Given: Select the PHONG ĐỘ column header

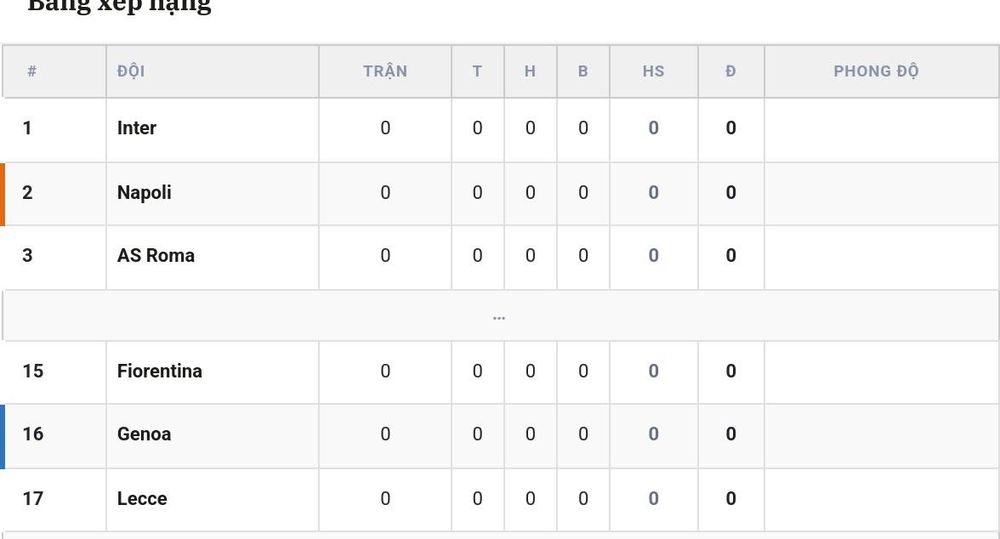Looking at the screenshot, I should click(x=876, y=71).
